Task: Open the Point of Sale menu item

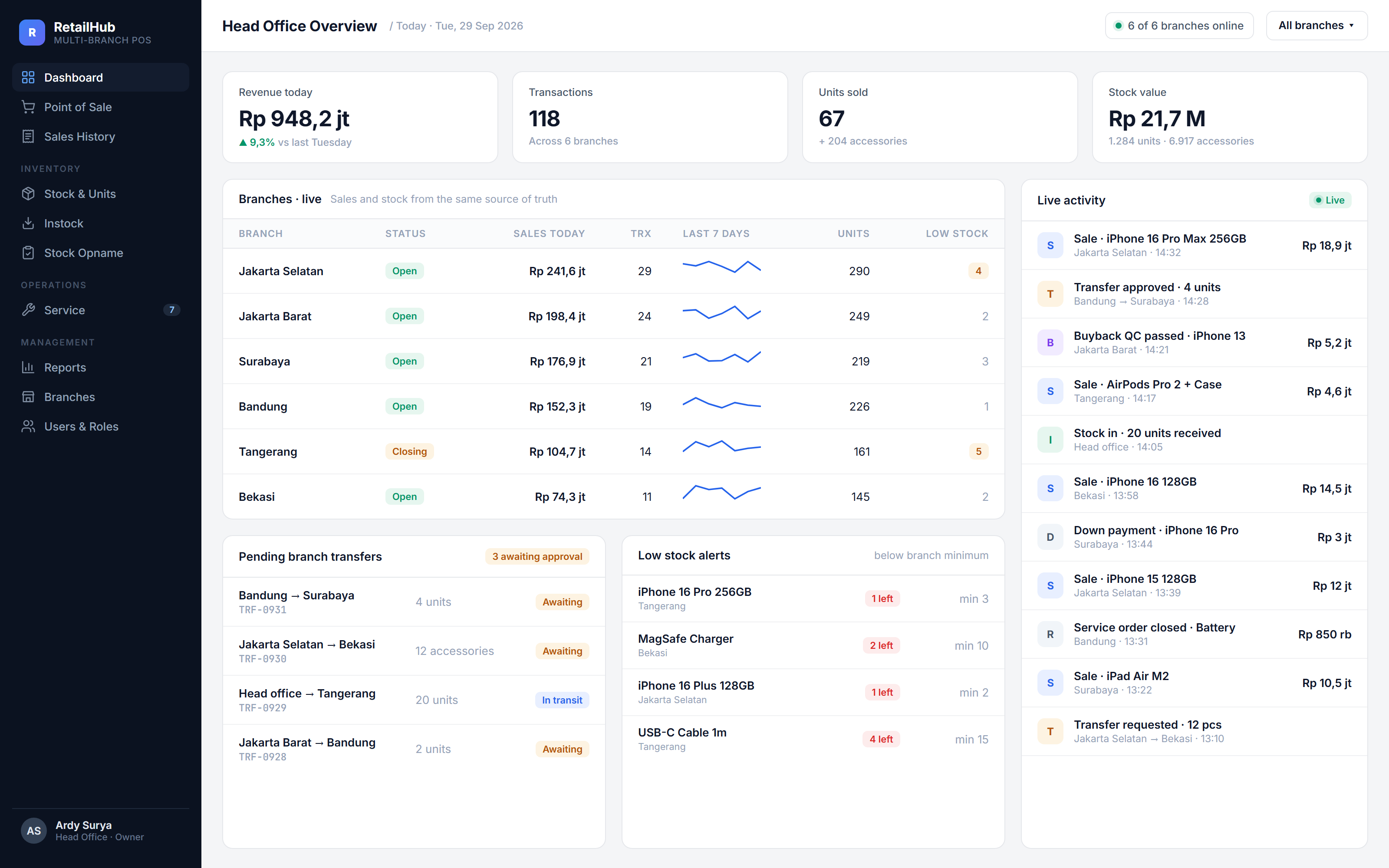Action: pos(100,107)
